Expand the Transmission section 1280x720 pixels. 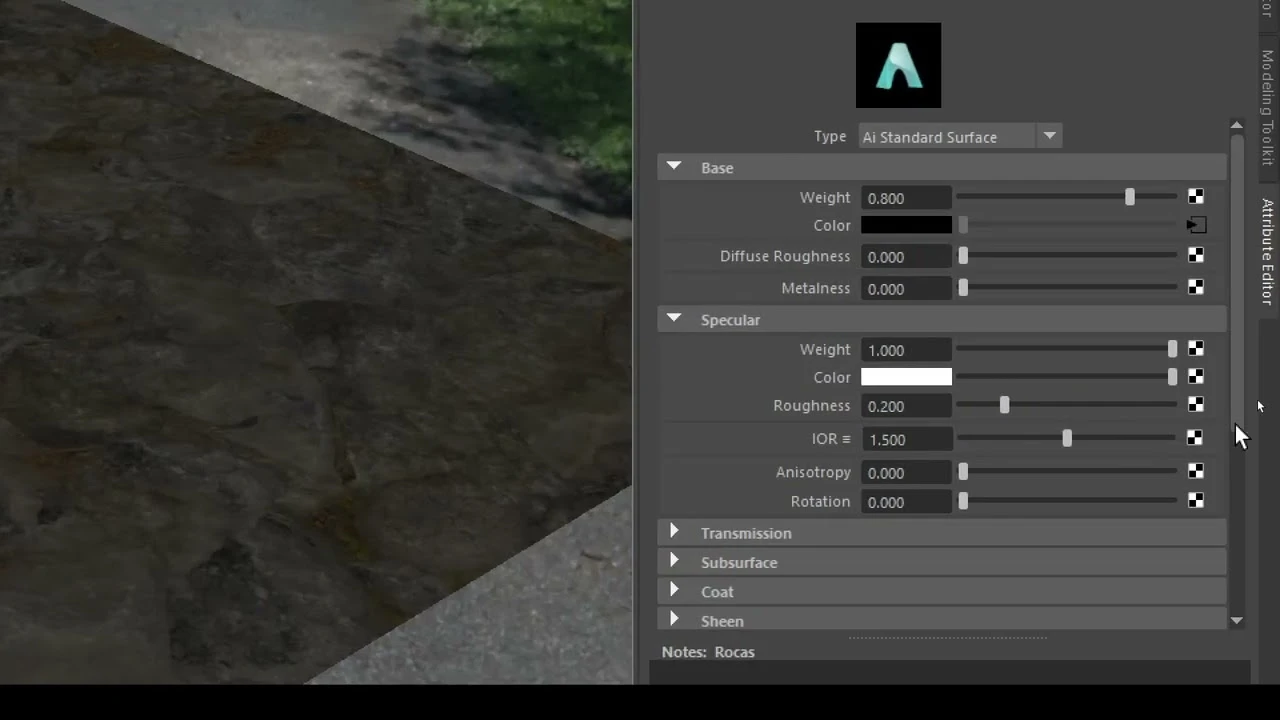pyautogui.click(x=674, y=532)
